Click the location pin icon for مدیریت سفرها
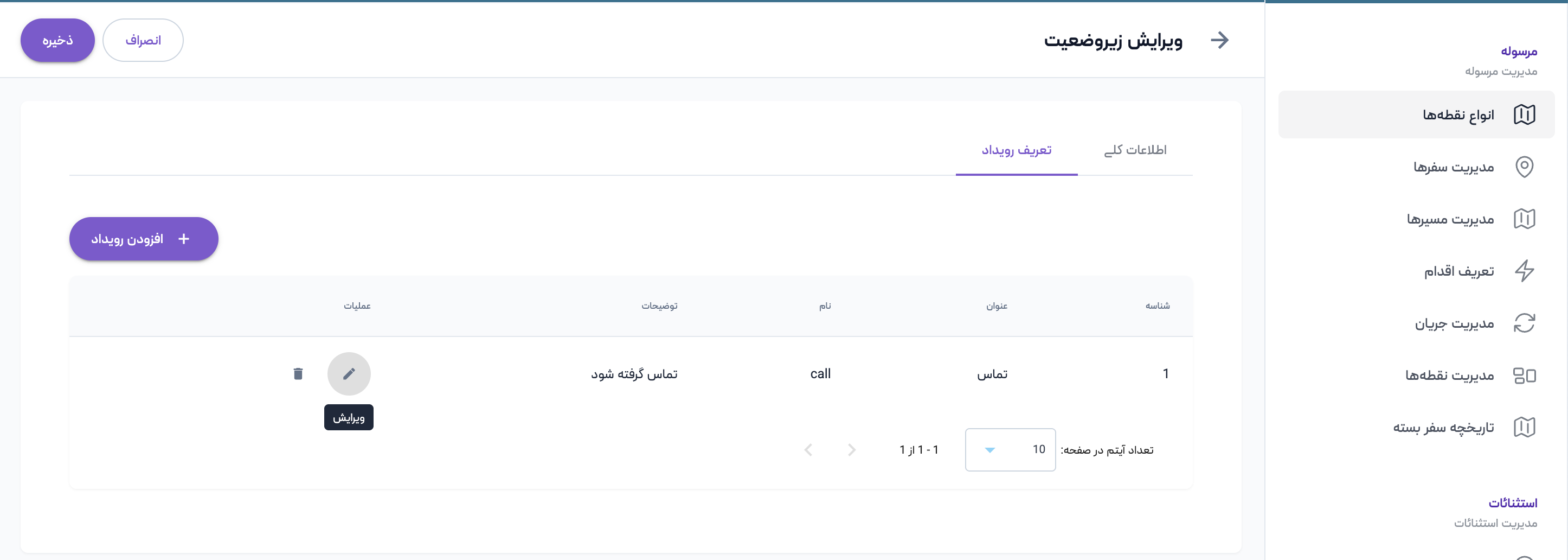The width and height of the screenshot is (1568, 560). (x=1524, y=167)
